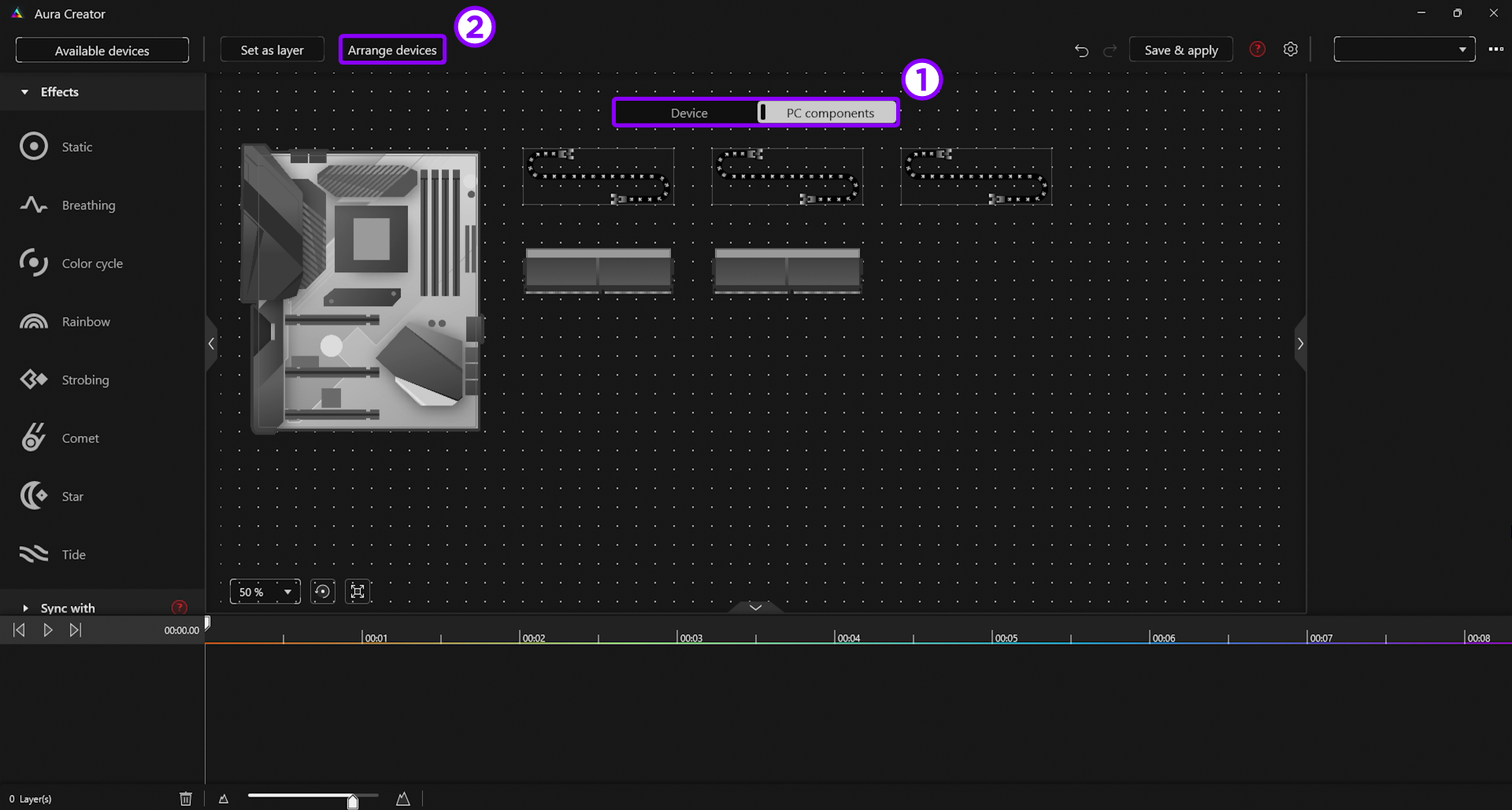Click the redo arrow icon
Viewport: 1512px width, 810px height.
(x=1110, y=50)
